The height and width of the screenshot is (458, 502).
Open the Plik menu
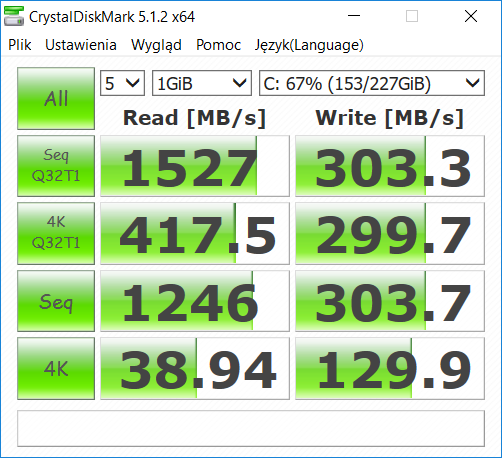coord(20,45)
